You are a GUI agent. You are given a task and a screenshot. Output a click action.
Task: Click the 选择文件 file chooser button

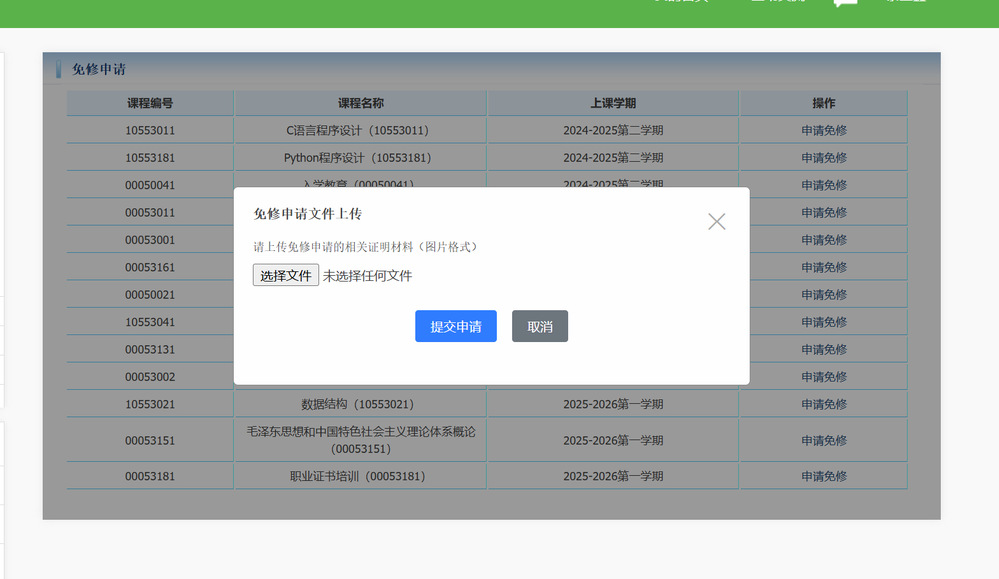286,276
